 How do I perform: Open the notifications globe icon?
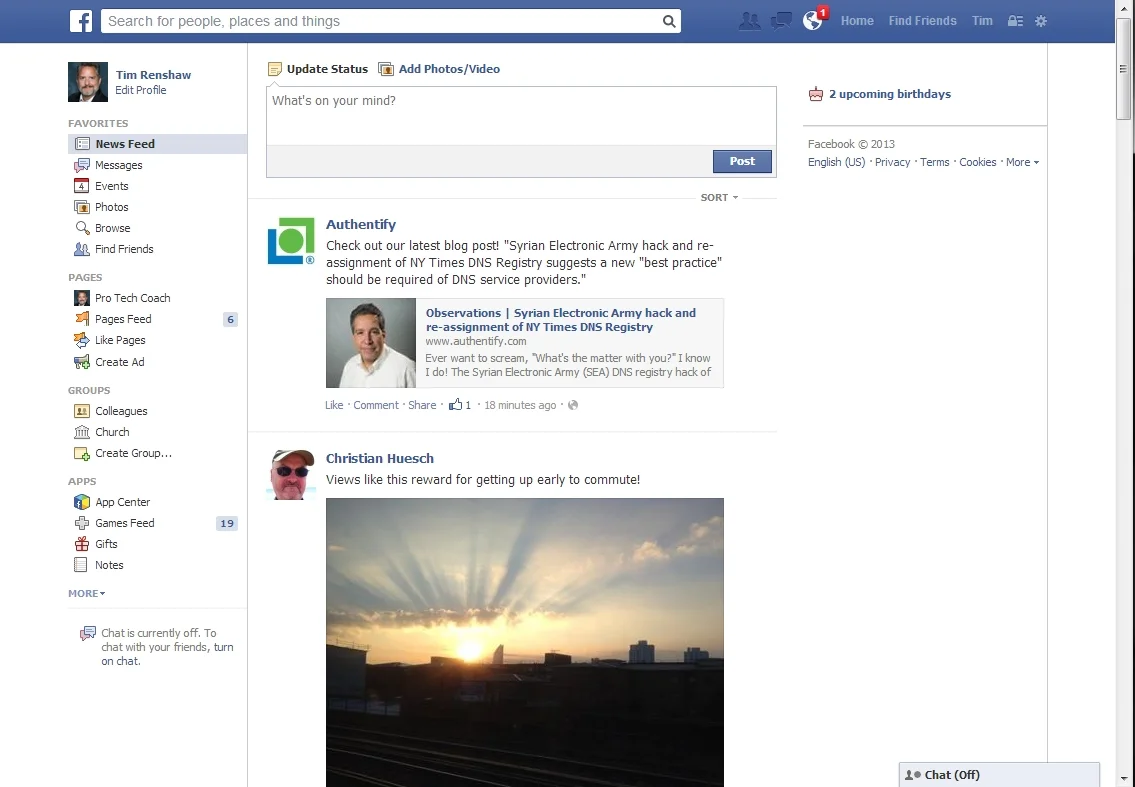pos(813,21)
